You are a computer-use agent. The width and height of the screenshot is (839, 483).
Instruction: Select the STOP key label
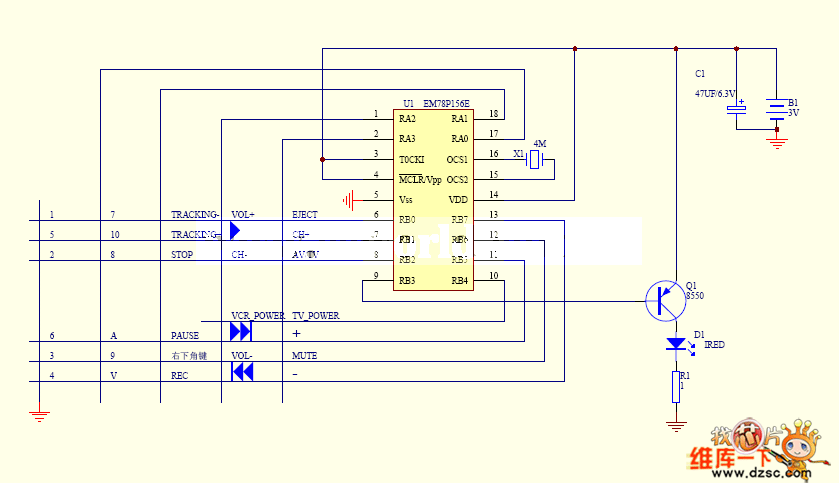(183, 255)
